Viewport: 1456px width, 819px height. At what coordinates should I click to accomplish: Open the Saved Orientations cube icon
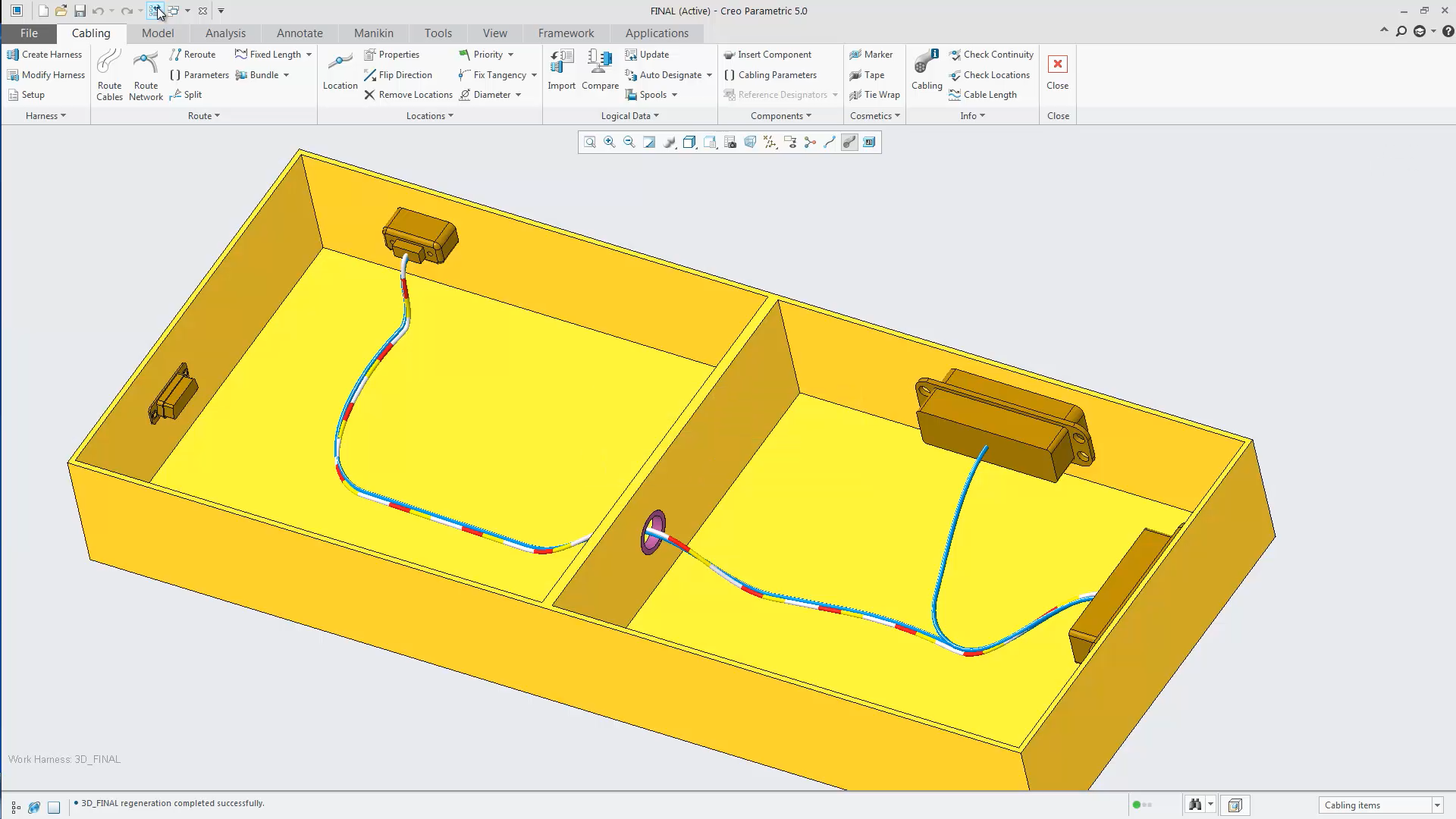tap(710, 142)
